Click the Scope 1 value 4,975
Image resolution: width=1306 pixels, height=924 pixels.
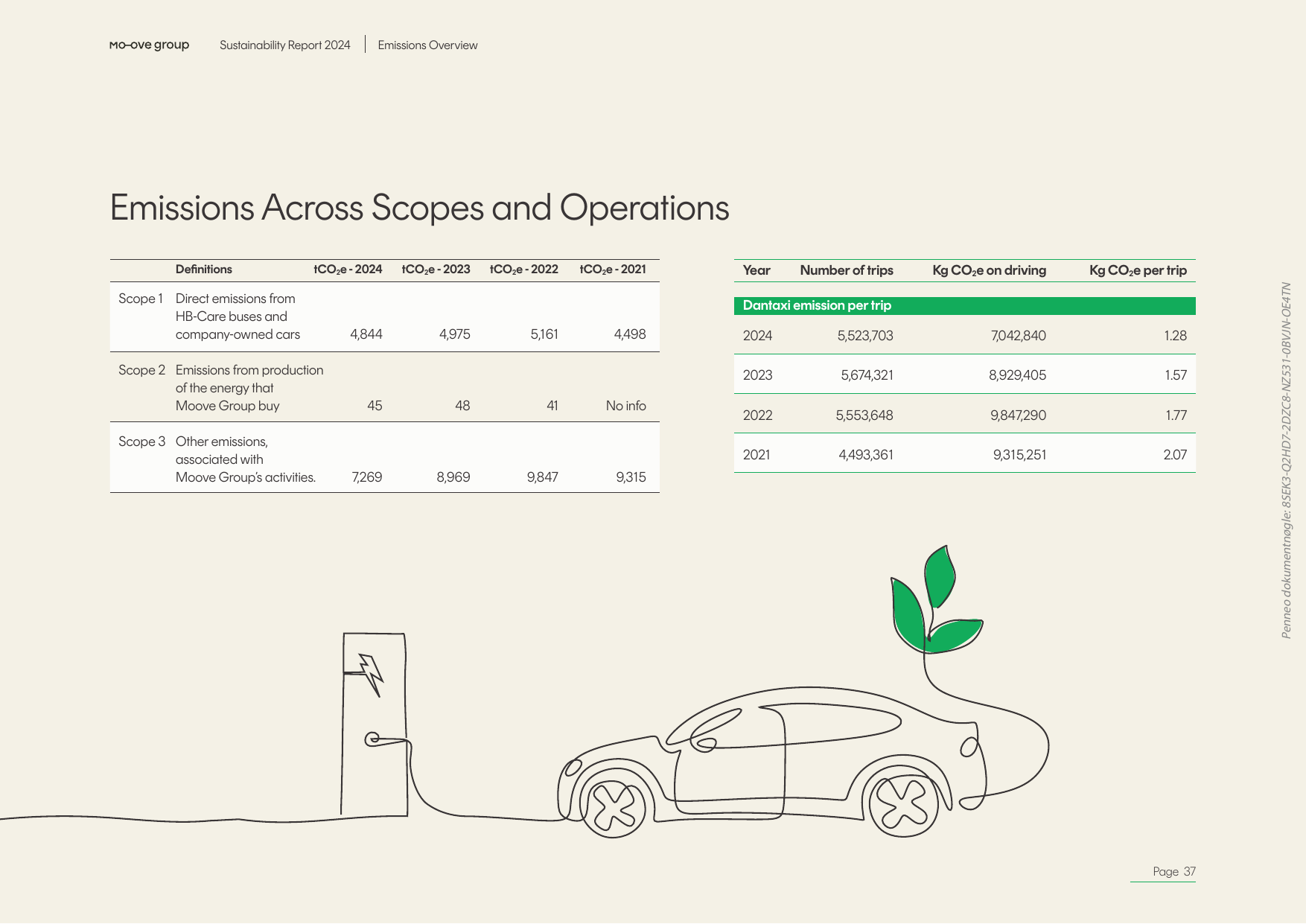coord(454,334)
